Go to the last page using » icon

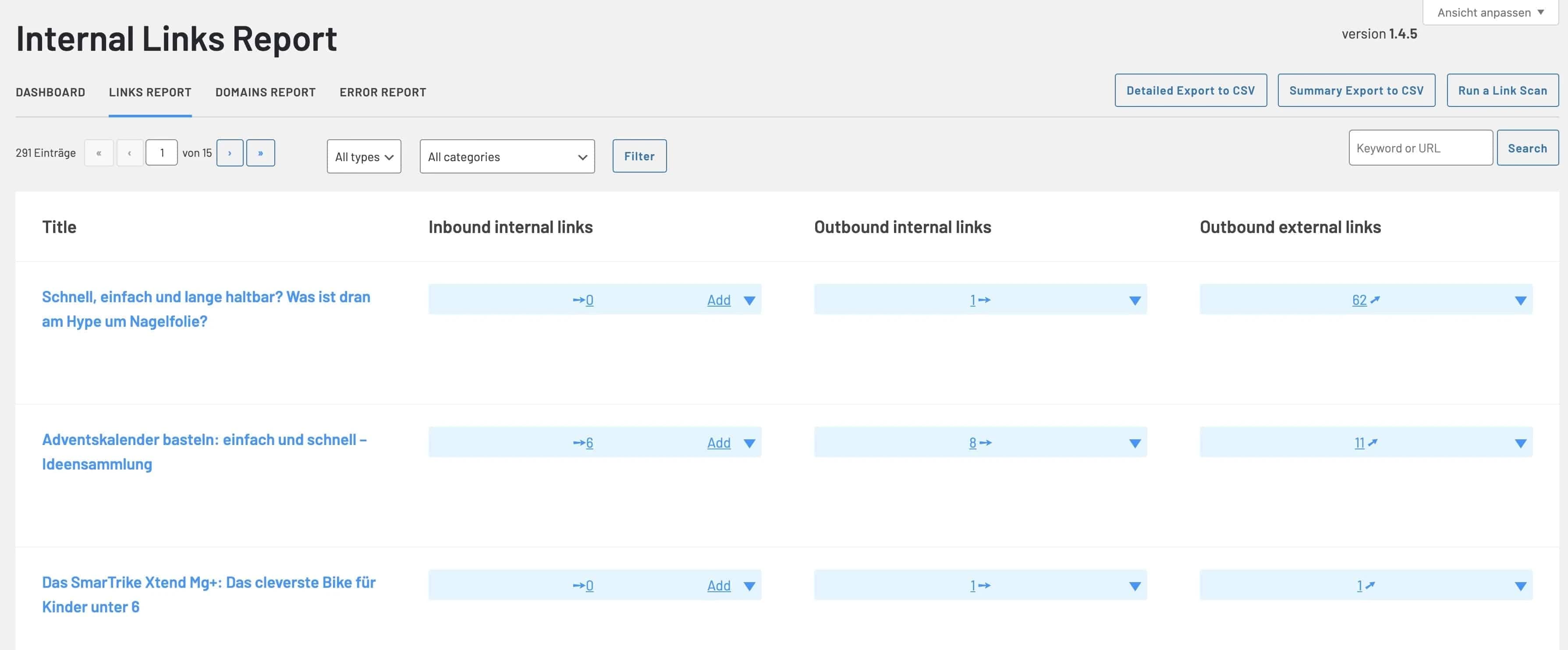point(260,153)
